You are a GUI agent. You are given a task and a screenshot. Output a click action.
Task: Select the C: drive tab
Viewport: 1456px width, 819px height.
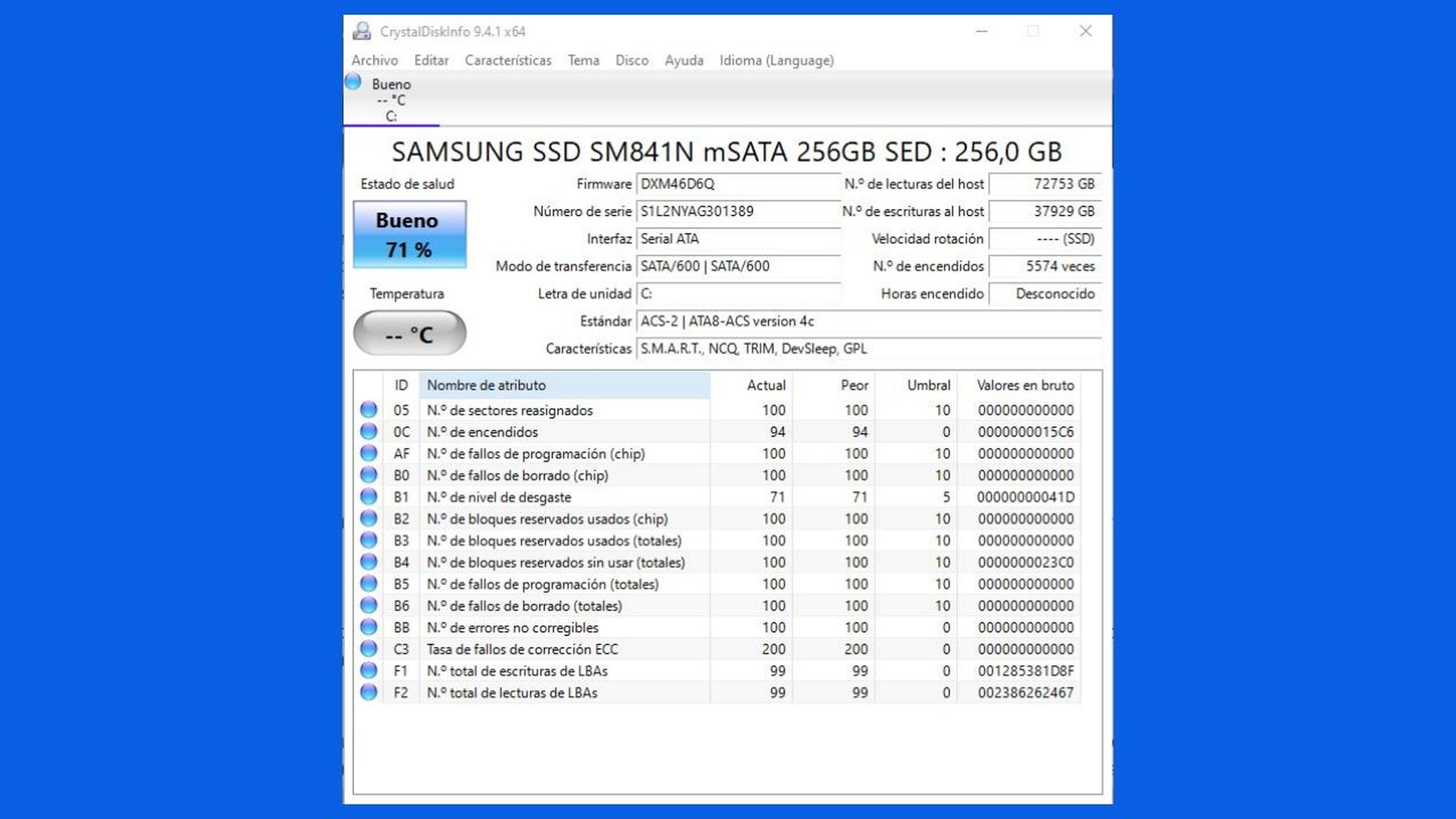coord(391,100)
